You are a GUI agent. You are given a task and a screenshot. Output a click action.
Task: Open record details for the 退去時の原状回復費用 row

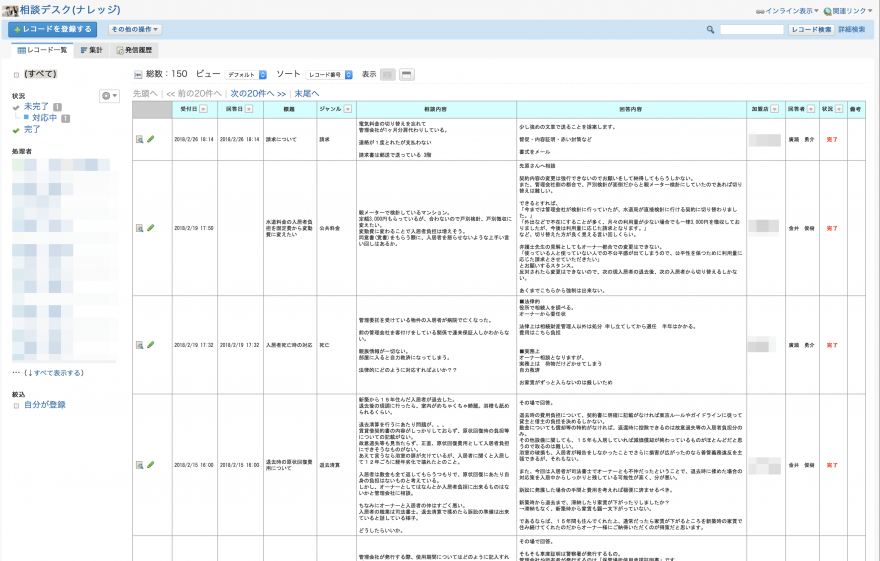coord(139,465)
